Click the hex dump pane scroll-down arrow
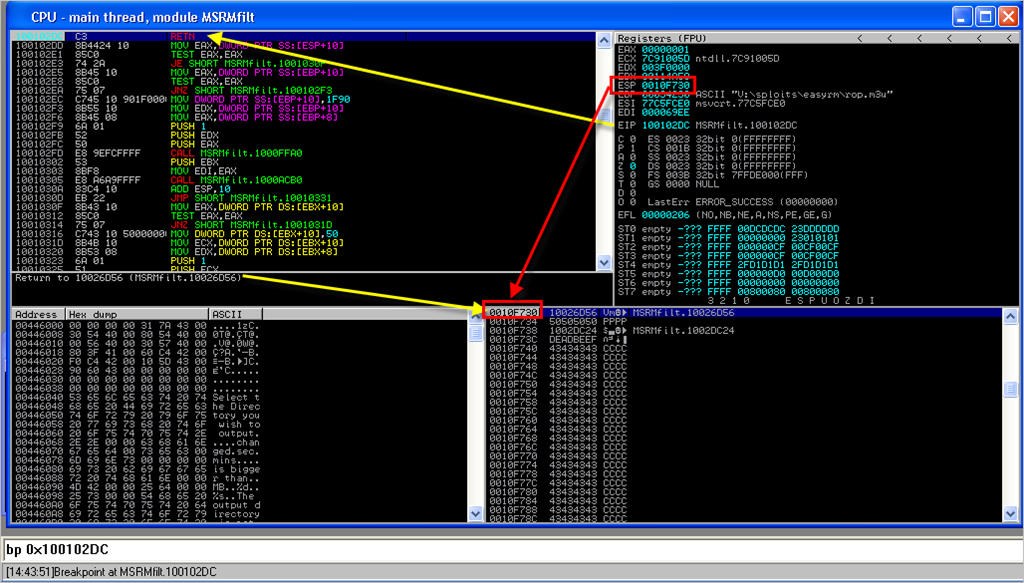1024x583 pixels. click(x=475, y=514)
